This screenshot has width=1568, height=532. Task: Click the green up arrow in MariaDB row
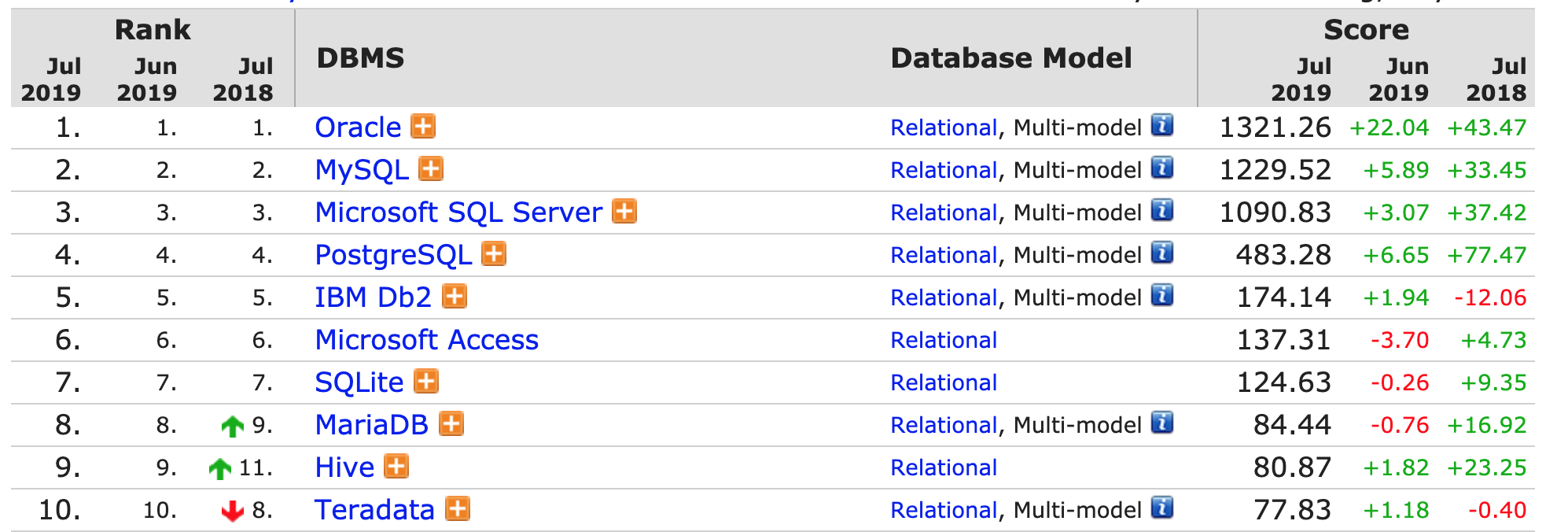pyautogui.click(x=233, y=427)
